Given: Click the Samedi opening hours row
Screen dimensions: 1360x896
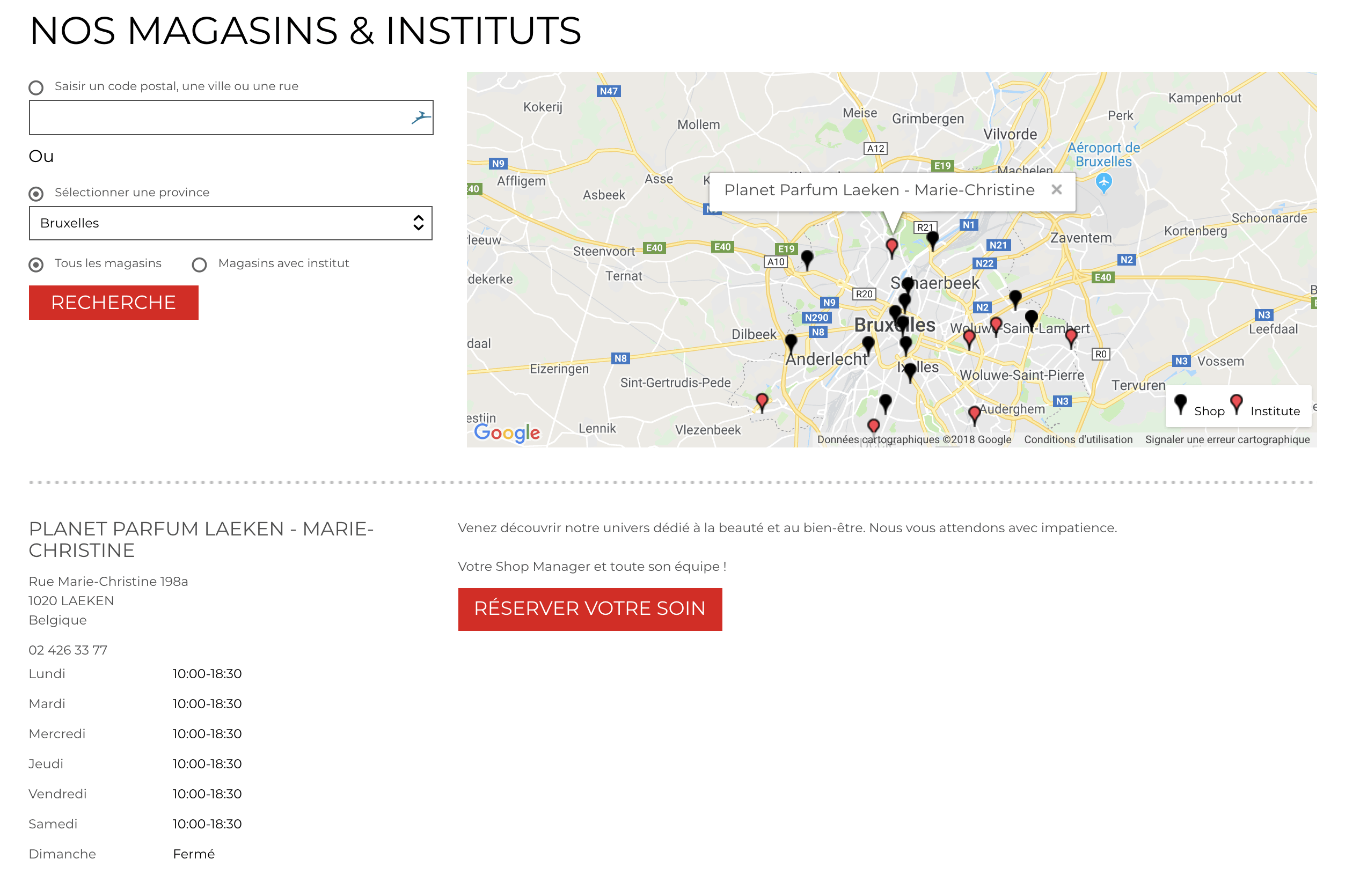Looking at the screenshot, I should coord(135,825).
